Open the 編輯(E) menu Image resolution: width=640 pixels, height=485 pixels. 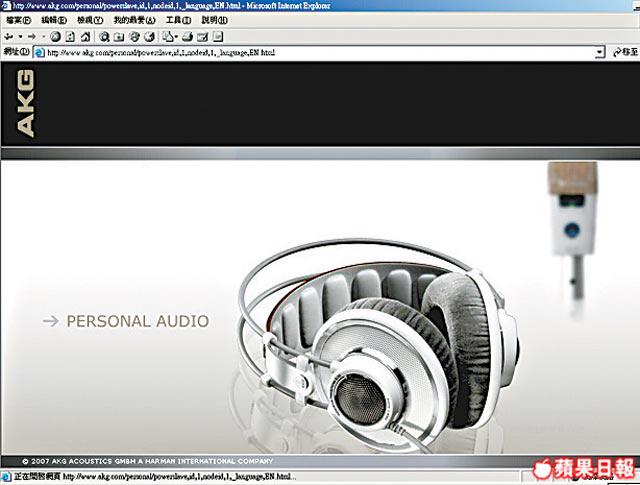pyautogui.click(x=54, y=20)
